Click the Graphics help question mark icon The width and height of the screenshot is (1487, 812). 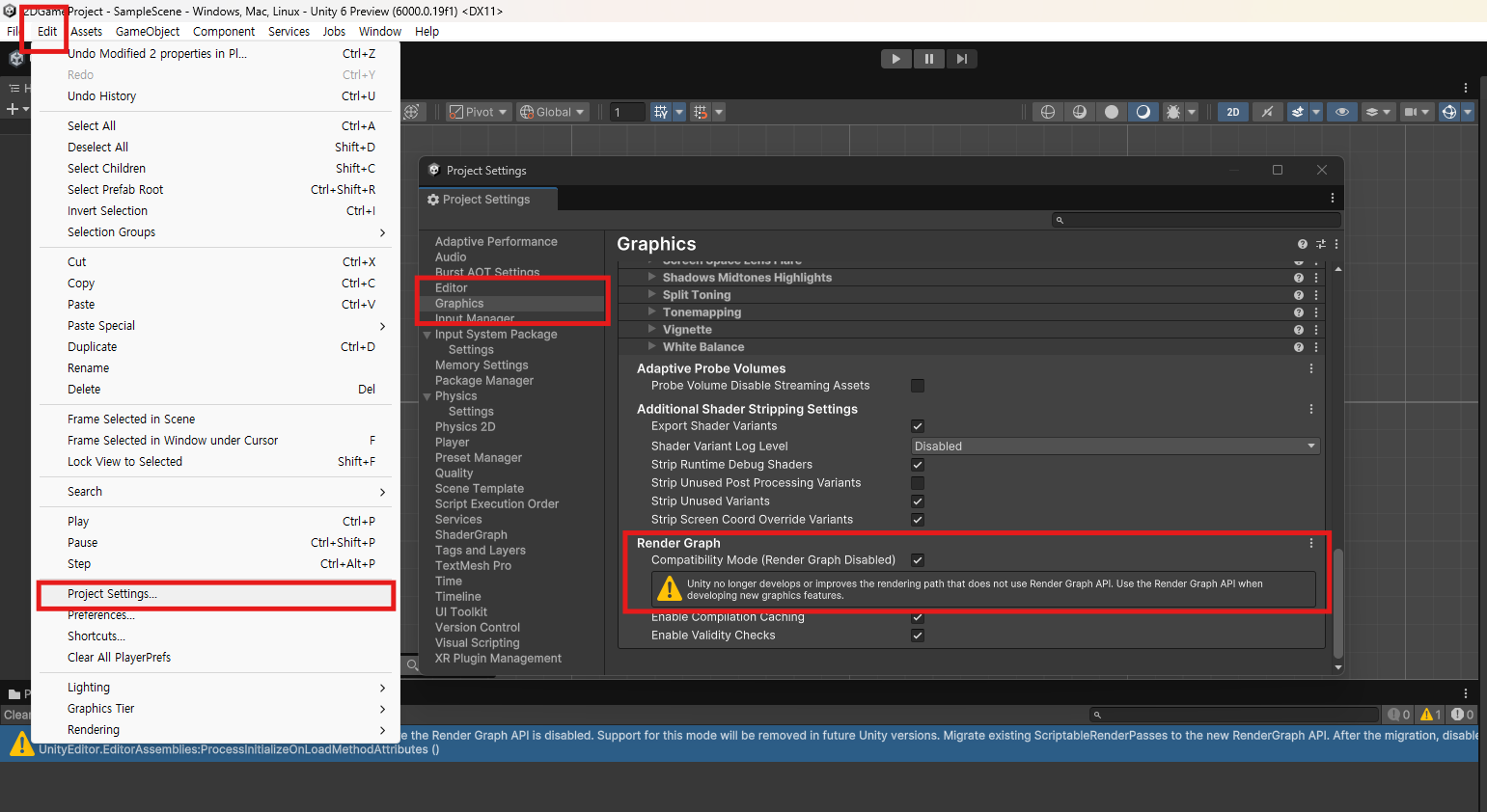click(1303, 244)
